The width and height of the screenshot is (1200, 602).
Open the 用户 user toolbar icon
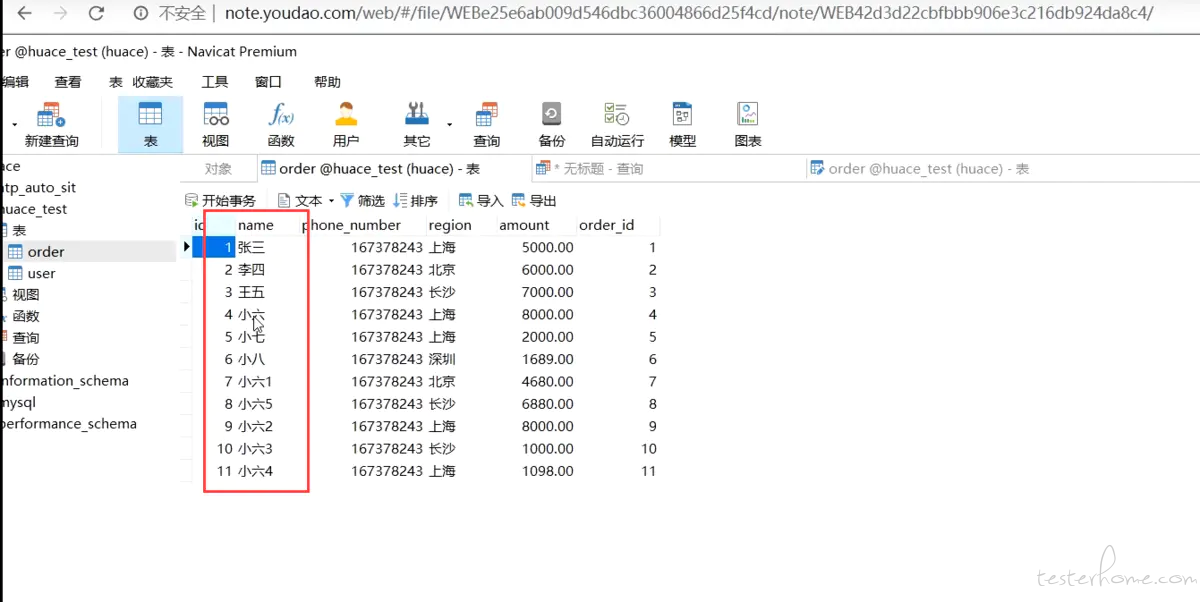click(346, 124)
